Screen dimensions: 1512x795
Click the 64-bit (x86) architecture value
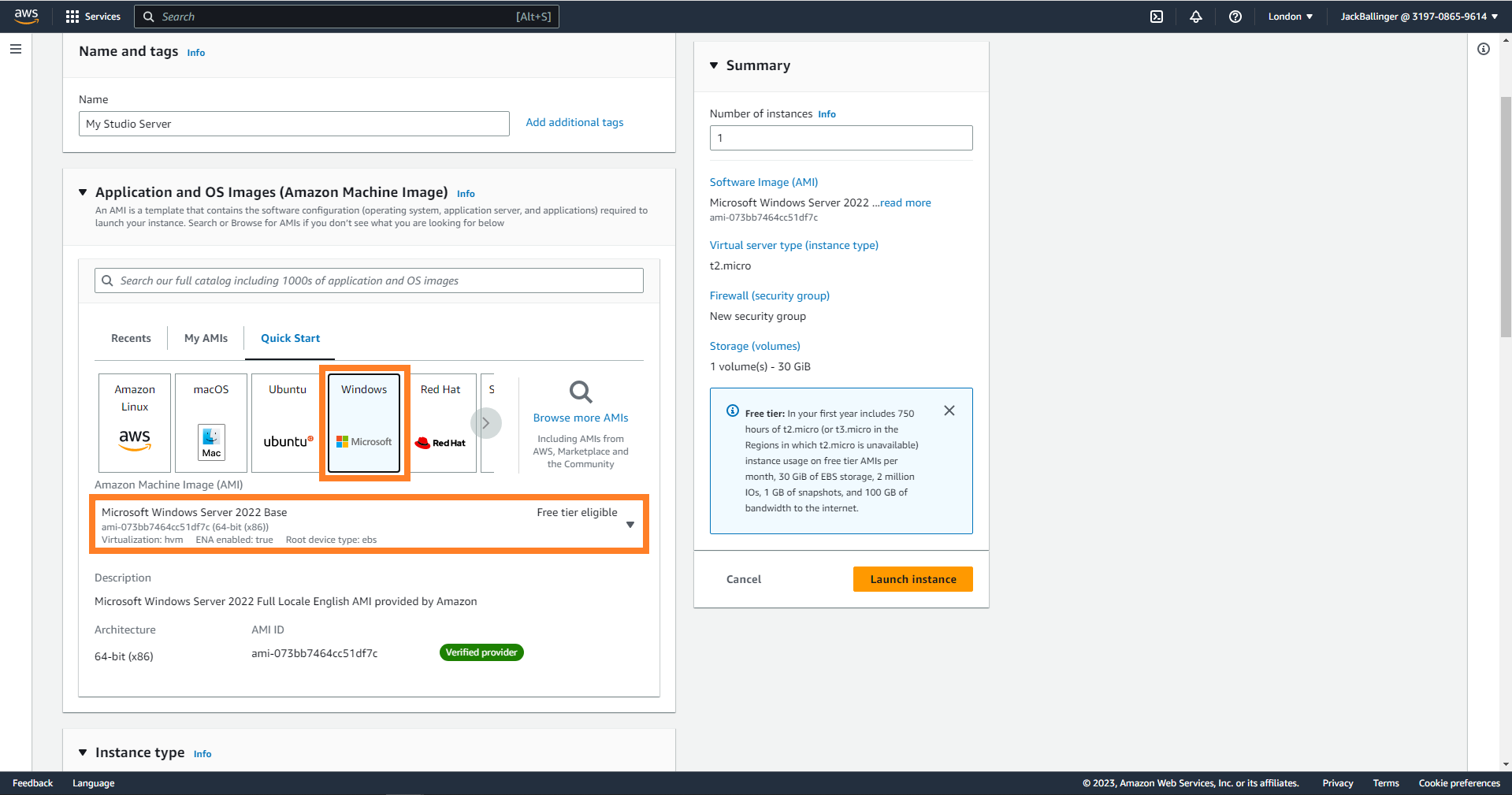[x=124, y=656]
